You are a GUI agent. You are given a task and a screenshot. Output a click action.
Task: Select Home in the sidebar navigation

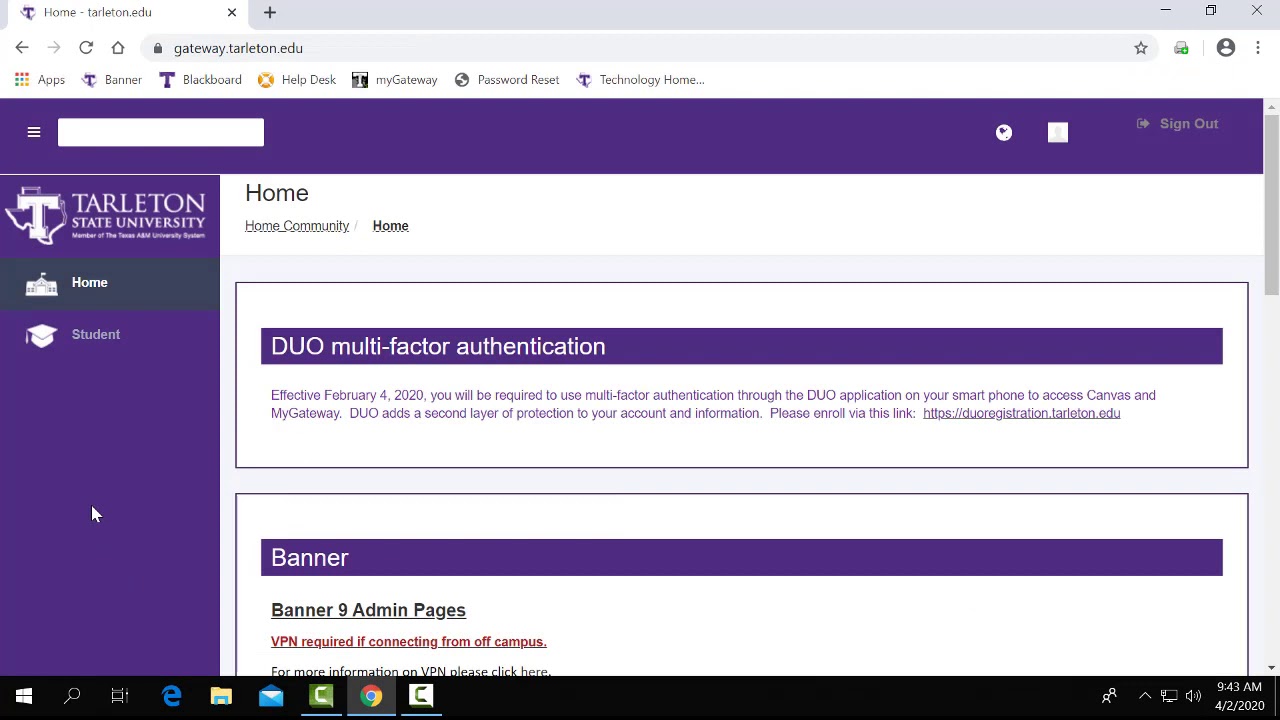pos(110,283)
